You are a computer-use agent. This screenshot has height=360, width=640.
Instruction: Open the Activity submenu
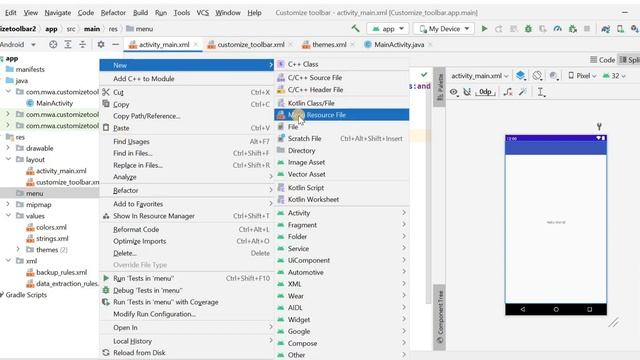(342, 213)
